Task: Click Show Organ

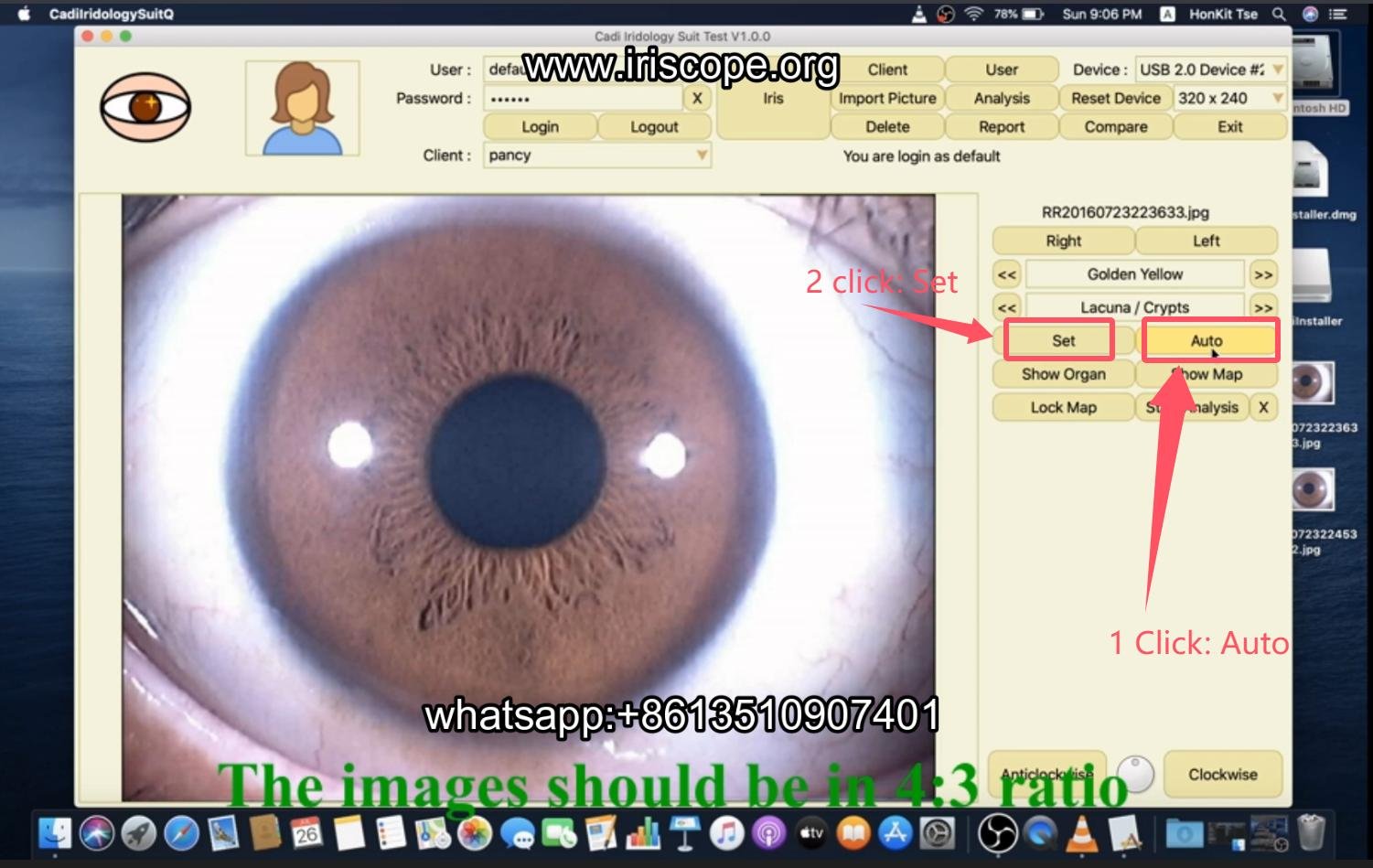Action: tap(1063, 374)
